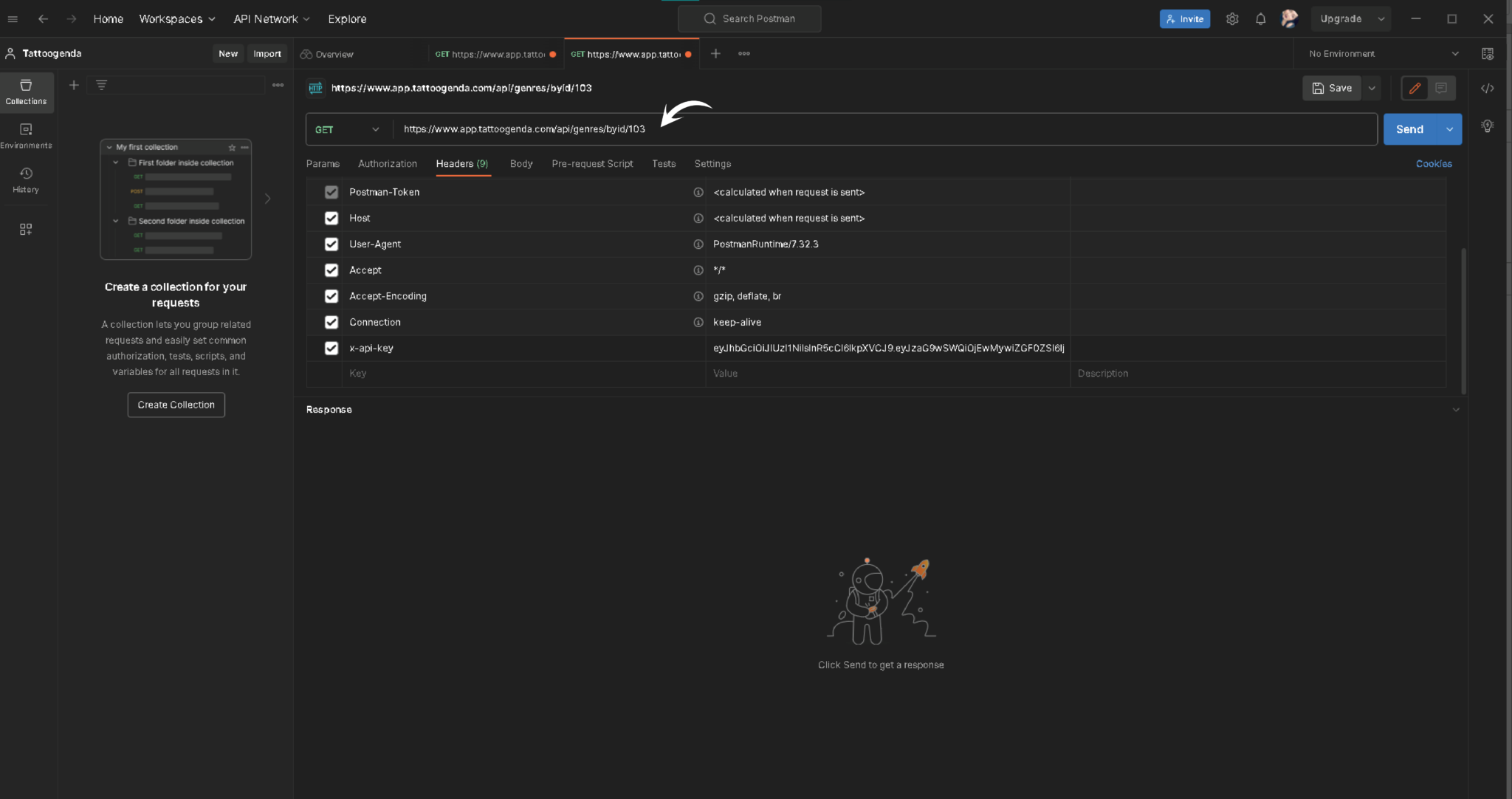Show info for the User-Agent header
This screenshot has width=1512, height=799.
click(x=698, y=244)
